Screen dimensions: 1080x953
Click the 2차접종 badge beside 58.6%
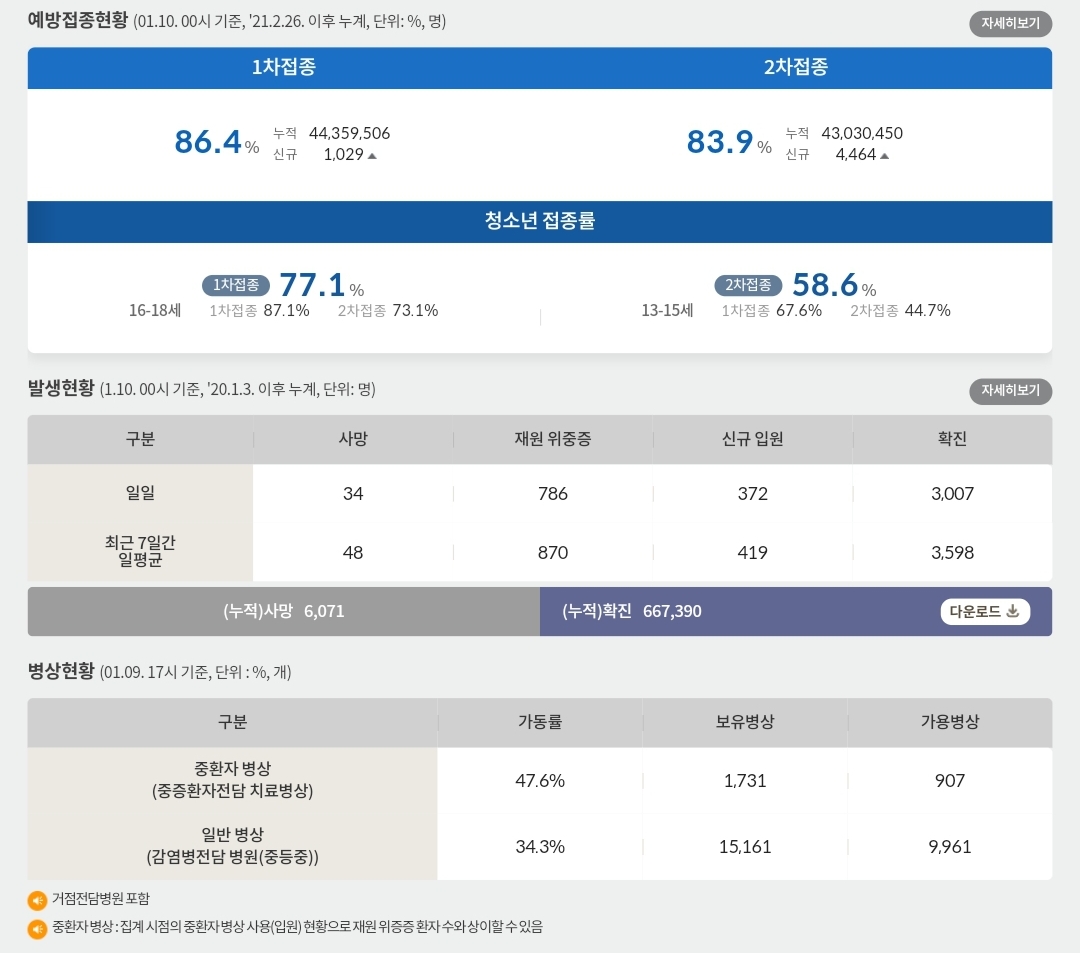[x=748, y=285]
